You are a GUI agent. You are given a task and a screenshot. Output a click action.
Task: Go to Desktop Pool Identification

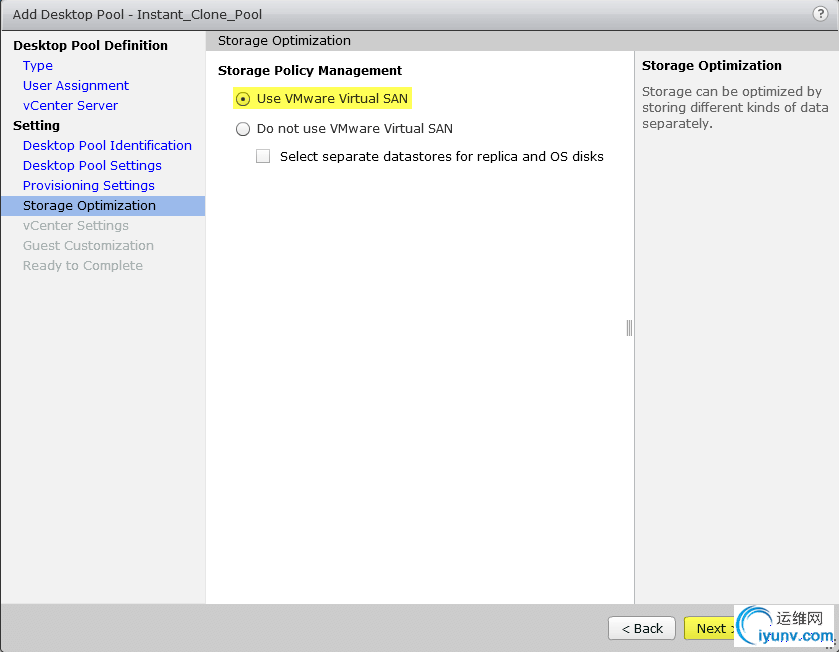(107, 145)
